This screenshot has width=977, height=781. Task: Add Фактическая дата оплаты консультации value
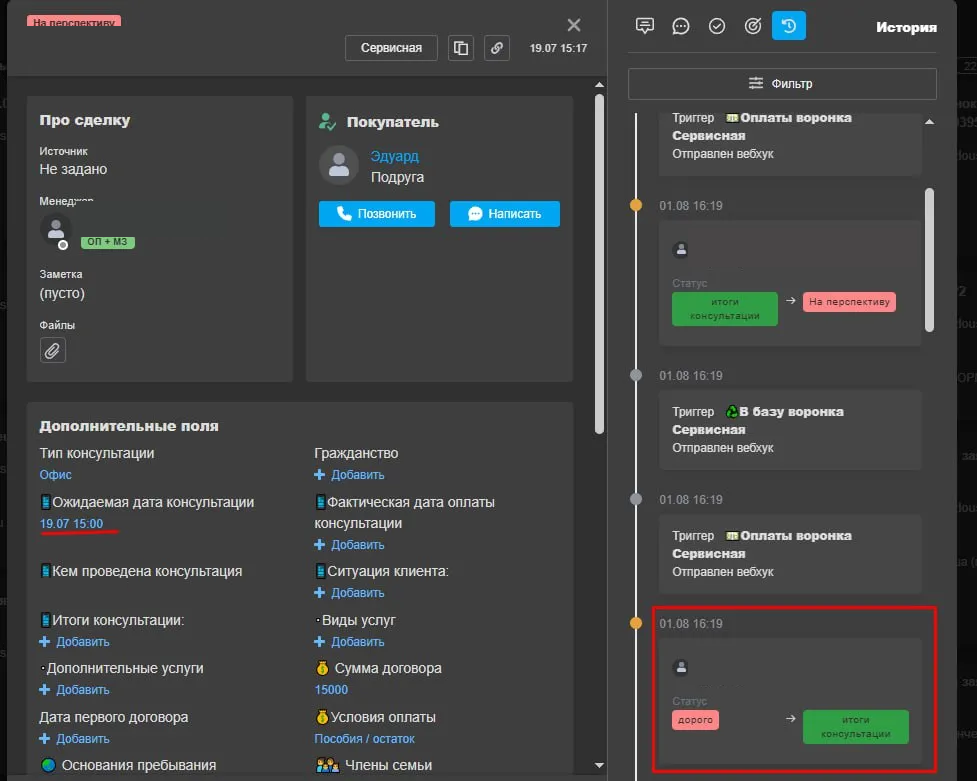350,545
